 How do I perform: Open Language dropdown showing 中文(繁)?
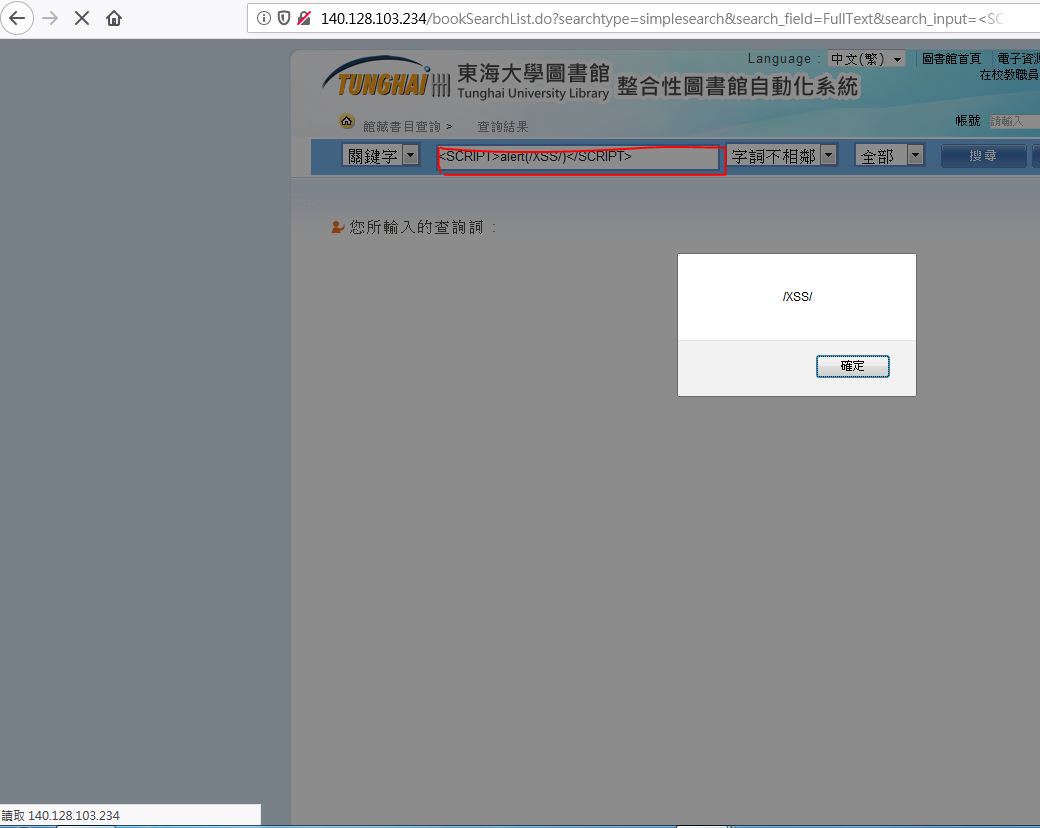click(x=866, y=59)
